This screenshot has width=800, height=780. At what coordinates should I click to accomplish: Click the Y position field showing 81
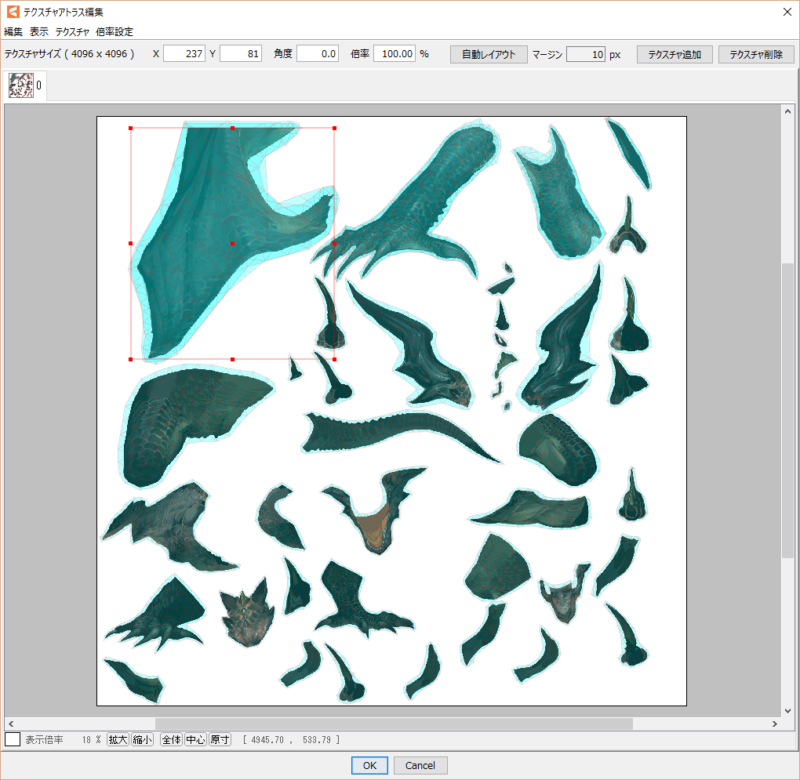click(x=241, y=54)
